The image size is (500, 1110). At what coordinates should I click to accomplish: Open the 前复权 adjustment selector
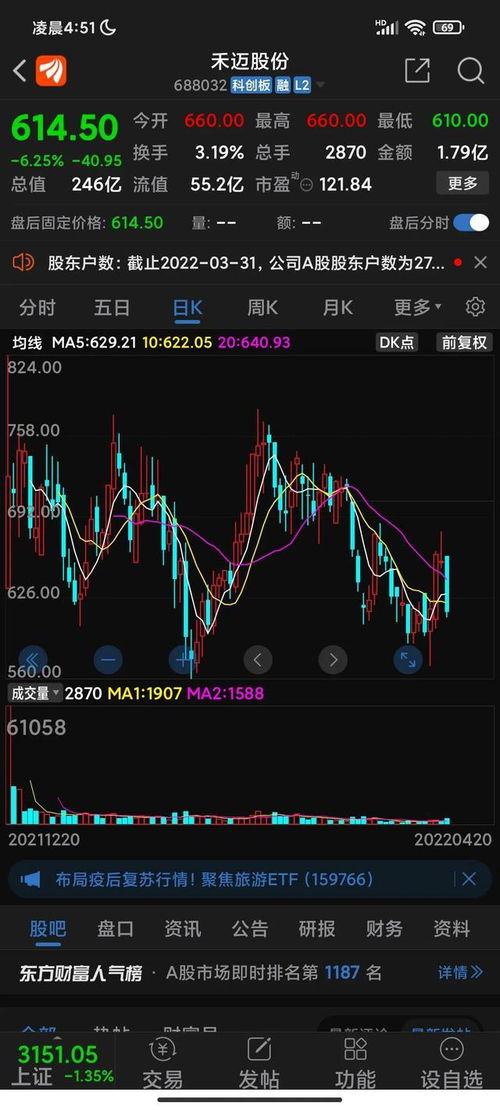(x=464, y=343)
